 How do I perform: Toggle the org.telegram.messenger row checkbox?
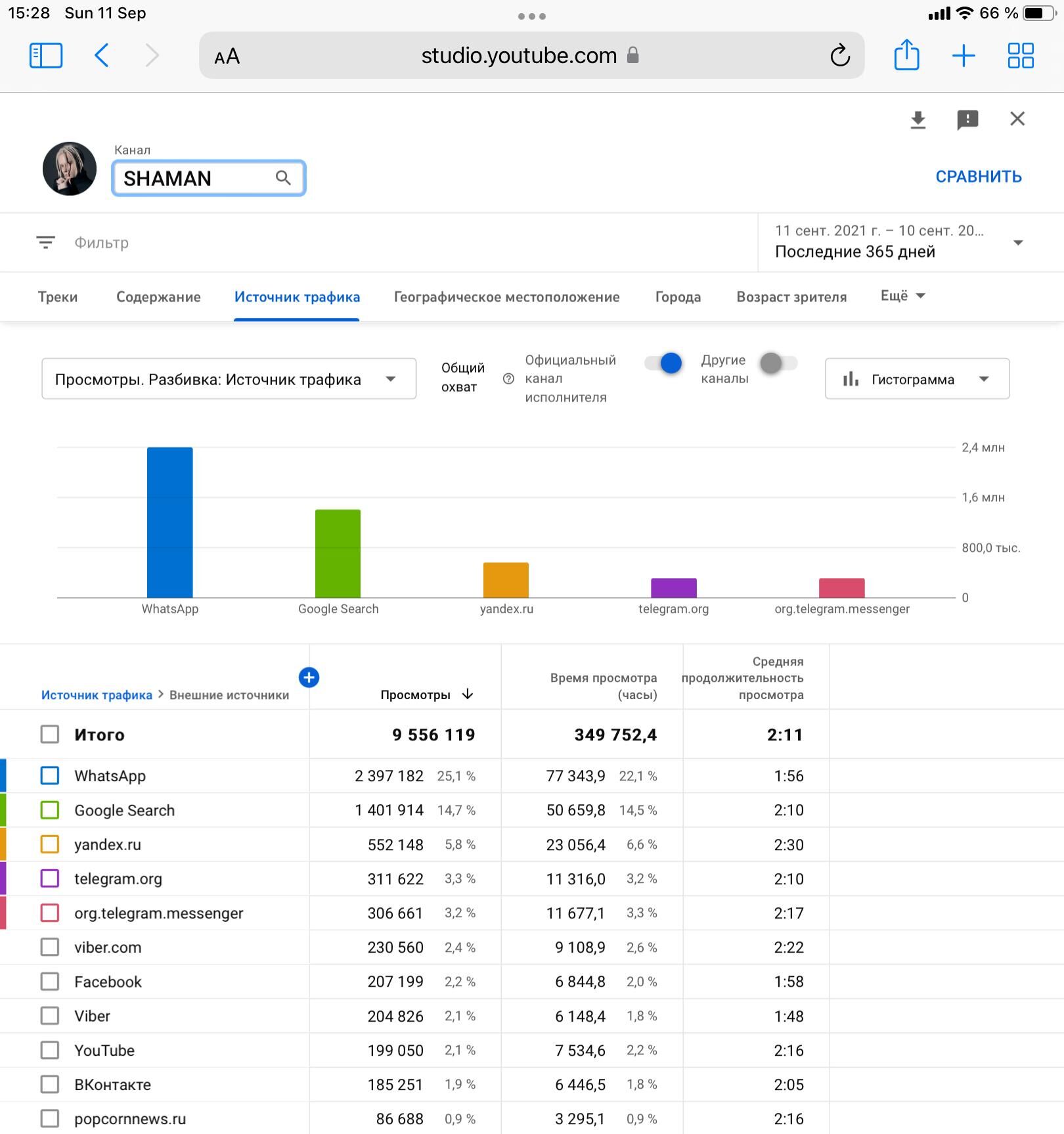(x=50, y=913)
